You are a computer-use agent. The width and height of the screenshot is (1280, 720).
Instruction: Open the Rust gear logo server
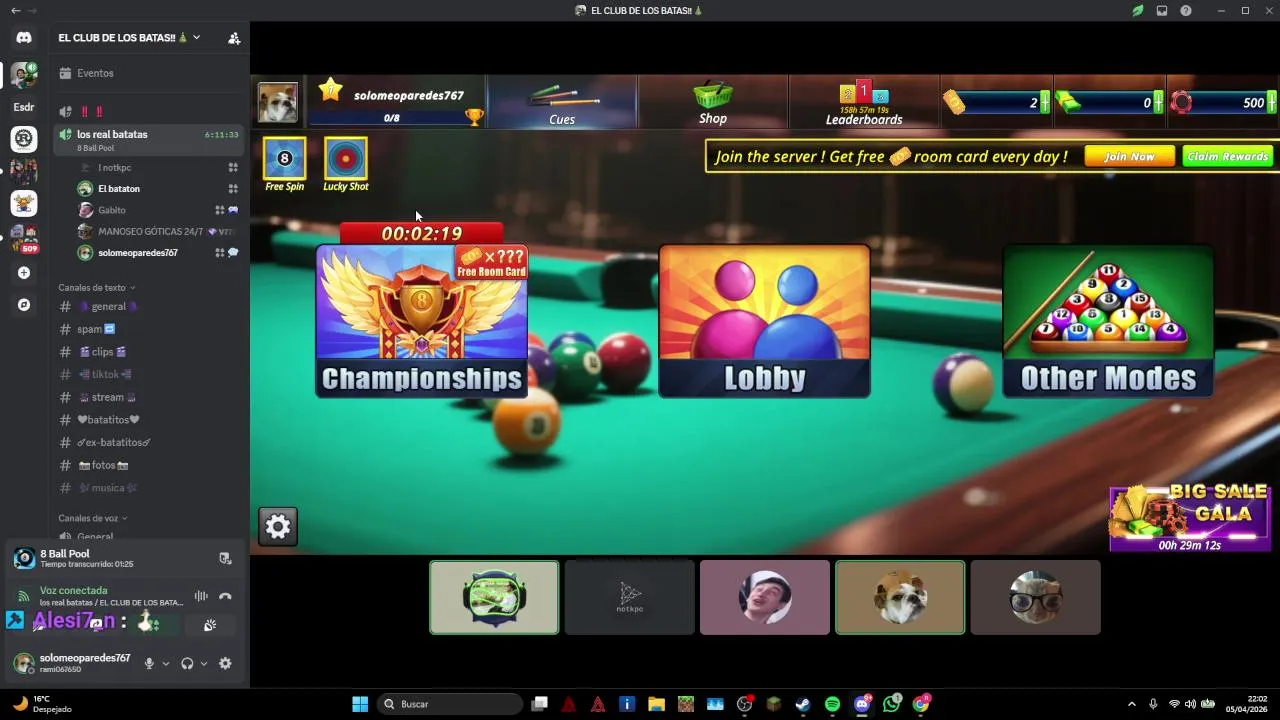pyautogui.click(x=24, y=139)
